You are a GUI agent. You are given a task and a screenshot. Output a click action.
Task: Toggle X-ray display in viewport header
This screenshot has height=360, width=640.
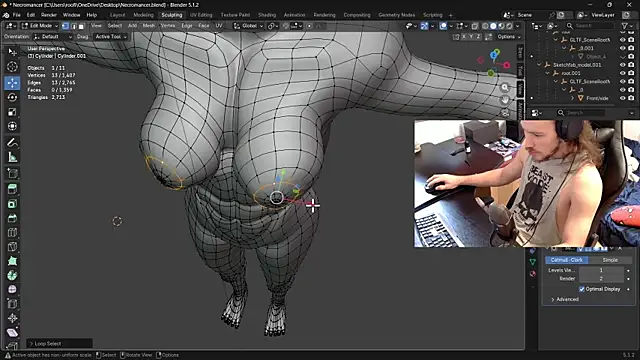(x=475, y=26)
